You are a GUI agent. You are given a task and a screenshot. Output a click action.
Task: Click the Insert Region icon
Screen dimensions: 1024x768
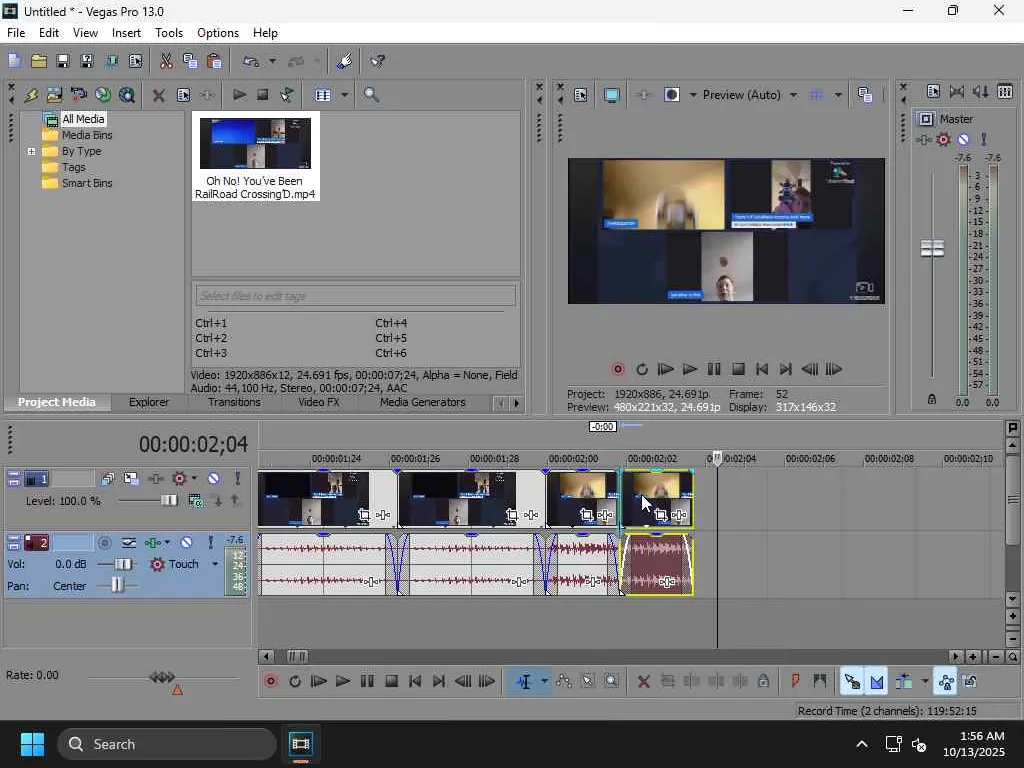(x=820, y=681)
